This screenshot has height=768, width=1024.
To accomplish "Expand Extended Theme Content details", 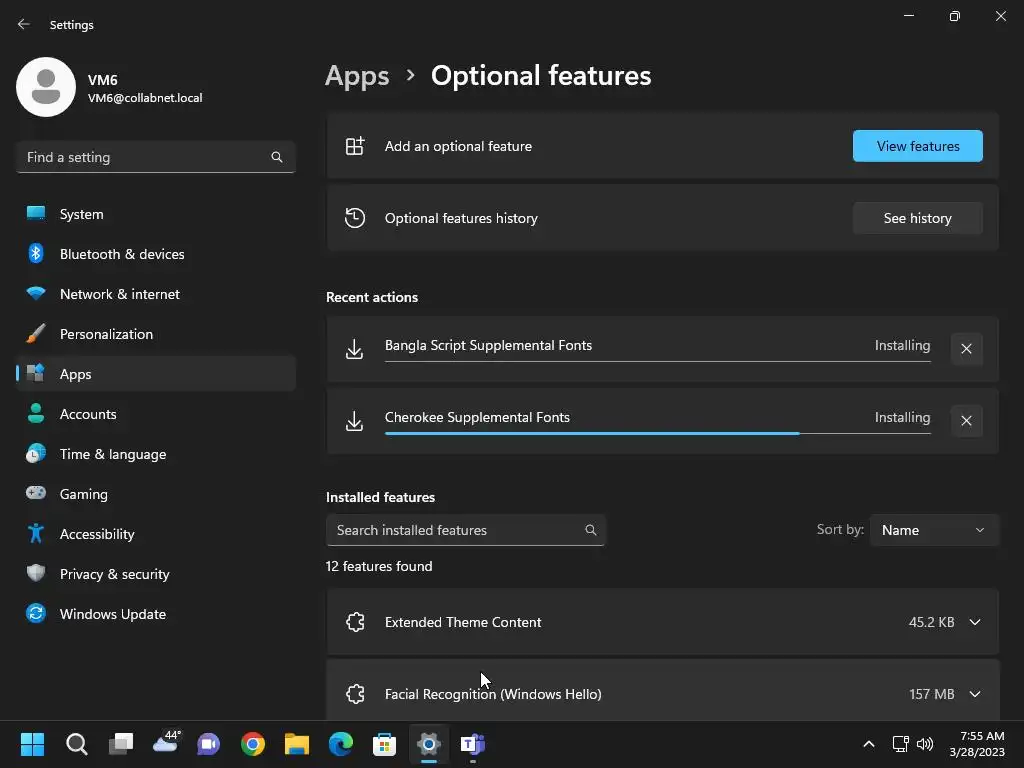I will (974, 622).
